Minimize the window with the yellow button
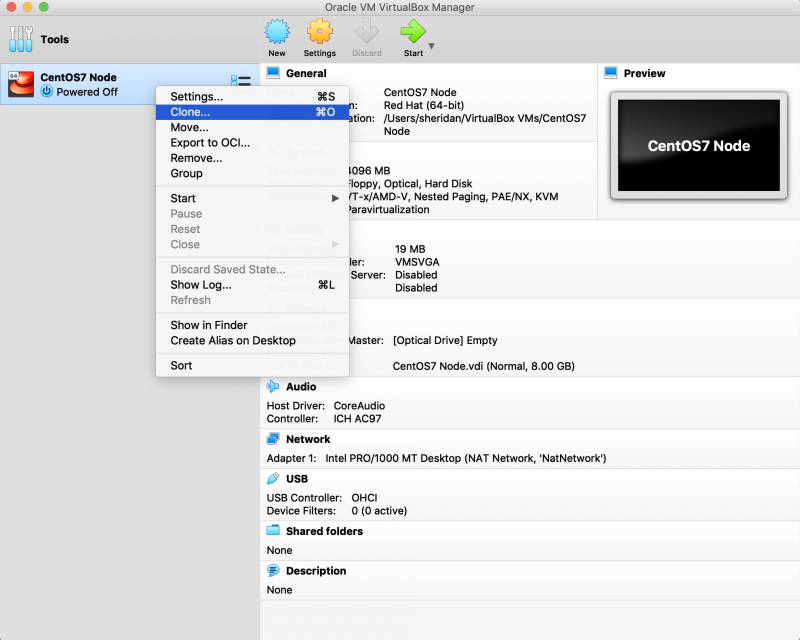The height and width of the screenshot is (640, 800). pos(28,7)
